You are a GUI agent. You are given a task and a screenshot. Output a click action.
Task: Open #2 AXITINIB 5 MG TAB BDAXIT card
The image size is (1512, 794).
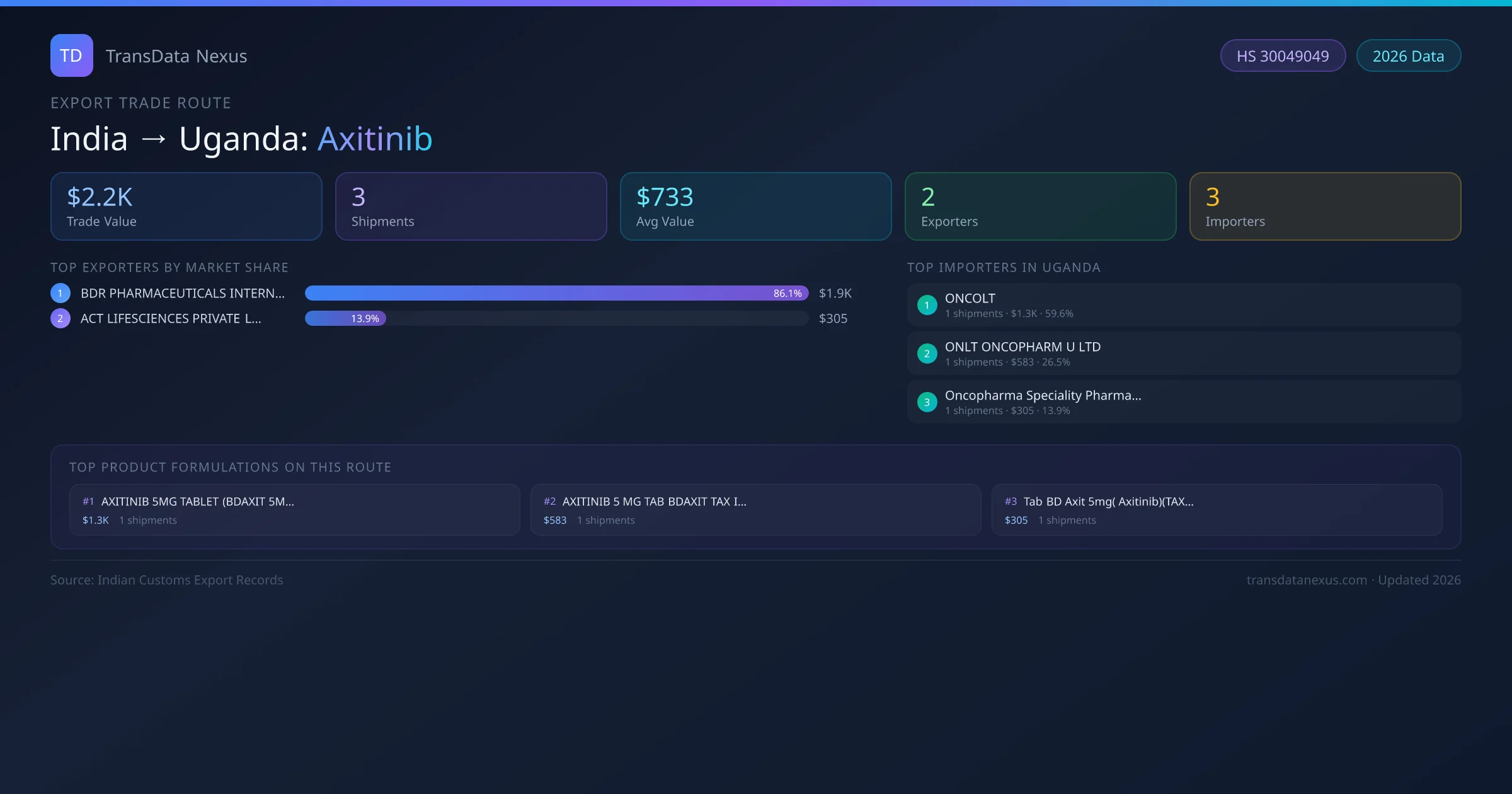click(755, 510)
